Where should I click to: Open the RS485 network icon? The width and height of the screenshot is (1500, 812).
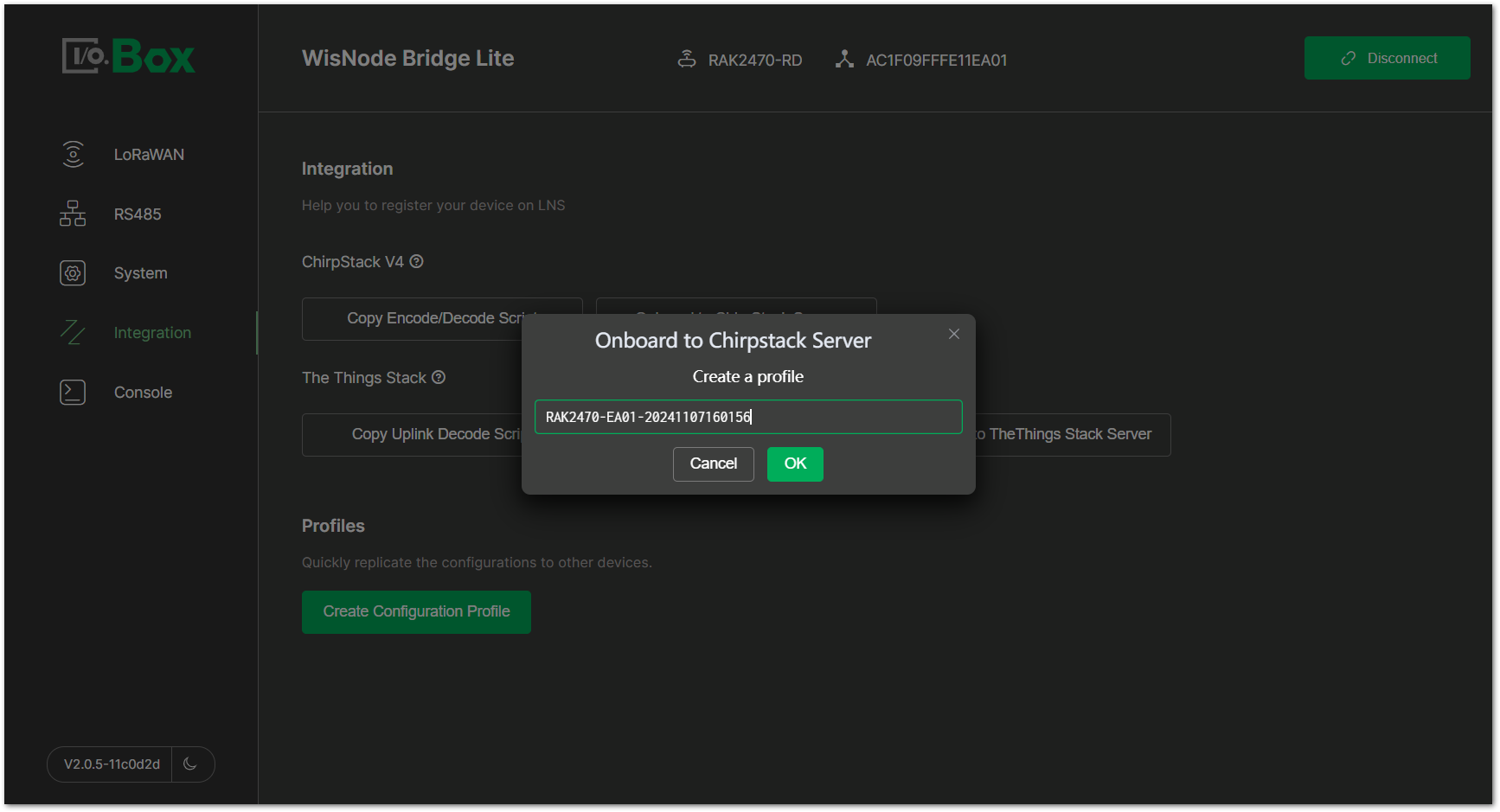click(x=73, y=214)
